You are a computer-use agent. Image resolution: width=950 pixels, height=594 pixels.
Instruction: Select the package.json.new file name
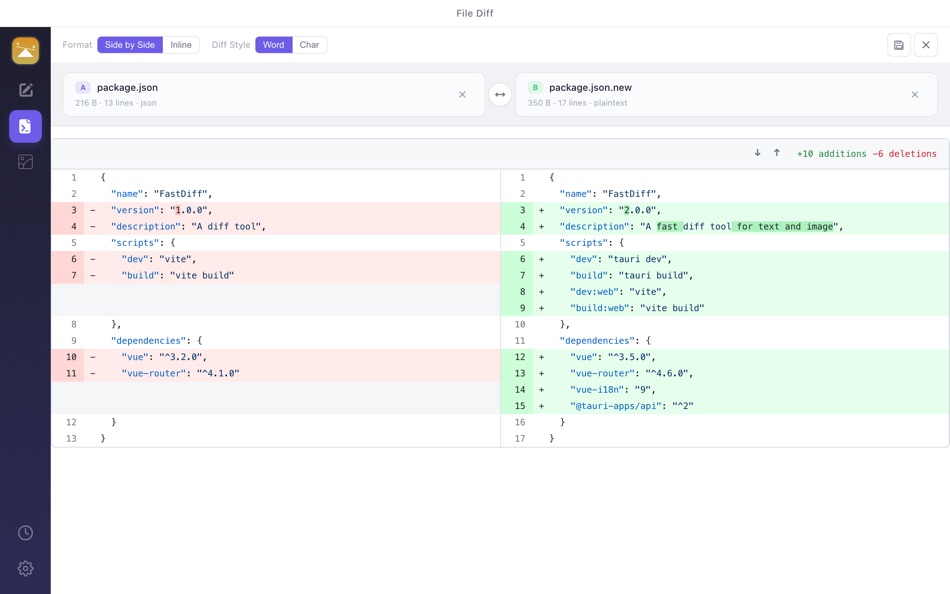pos(590,87)
